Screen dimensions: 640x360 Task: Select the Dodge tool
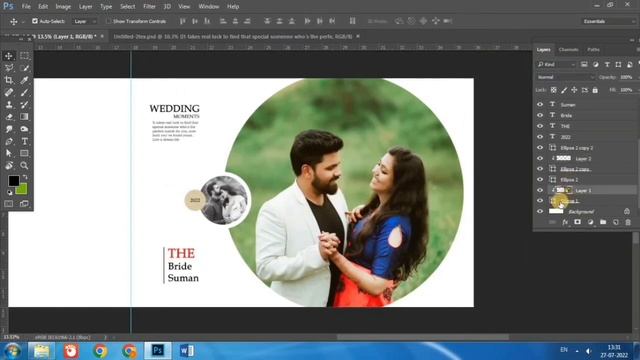(x=24, y=129)
